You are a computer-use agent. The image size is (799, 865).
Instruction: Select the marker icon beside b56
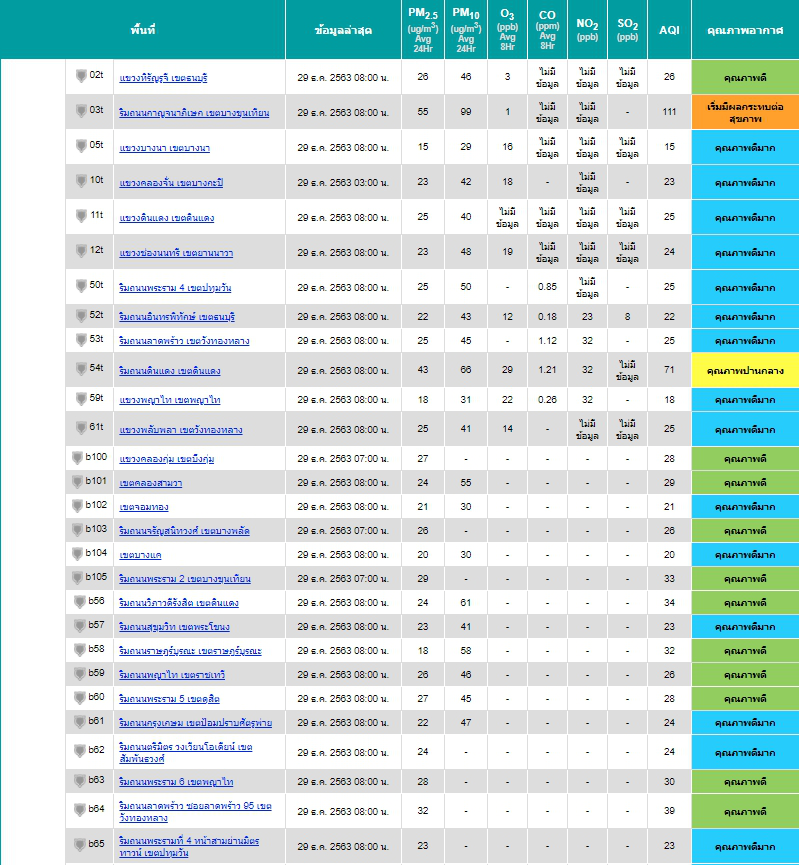click(x=79, y=602)
